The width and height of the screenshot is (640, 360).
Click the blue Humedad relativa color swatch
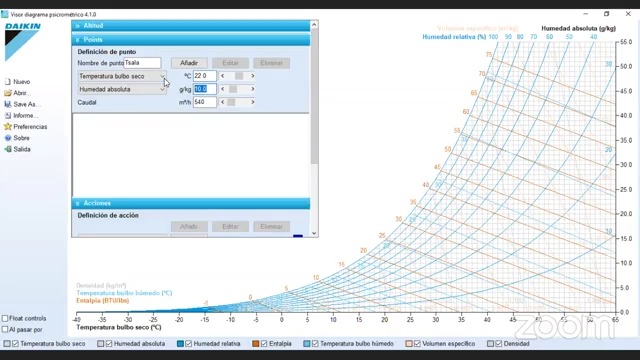(180, 344)
